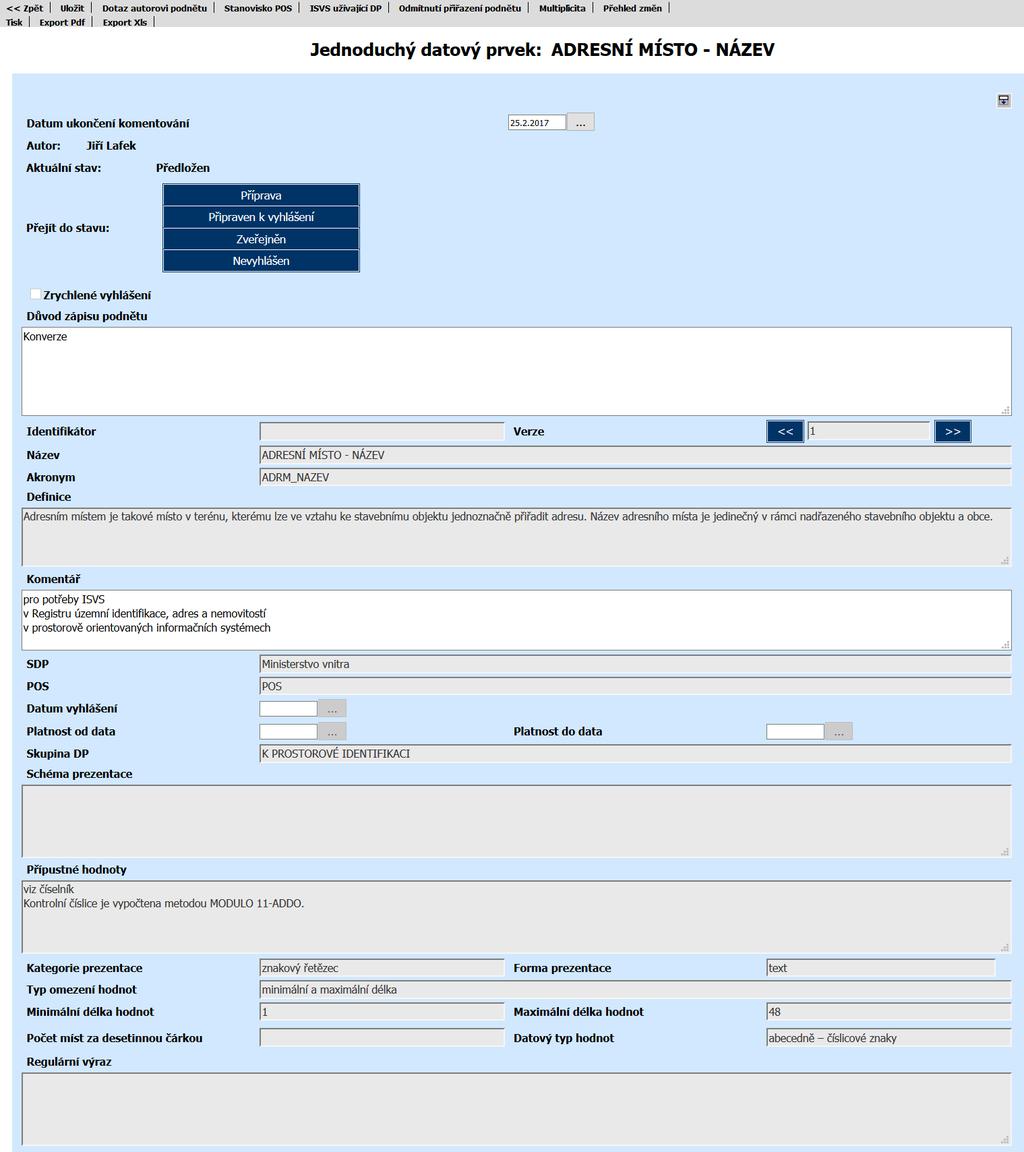Screen dimensions: 1024x1152
Task: Open Stanovisko POS menu item
Action: tap(258, 8)
